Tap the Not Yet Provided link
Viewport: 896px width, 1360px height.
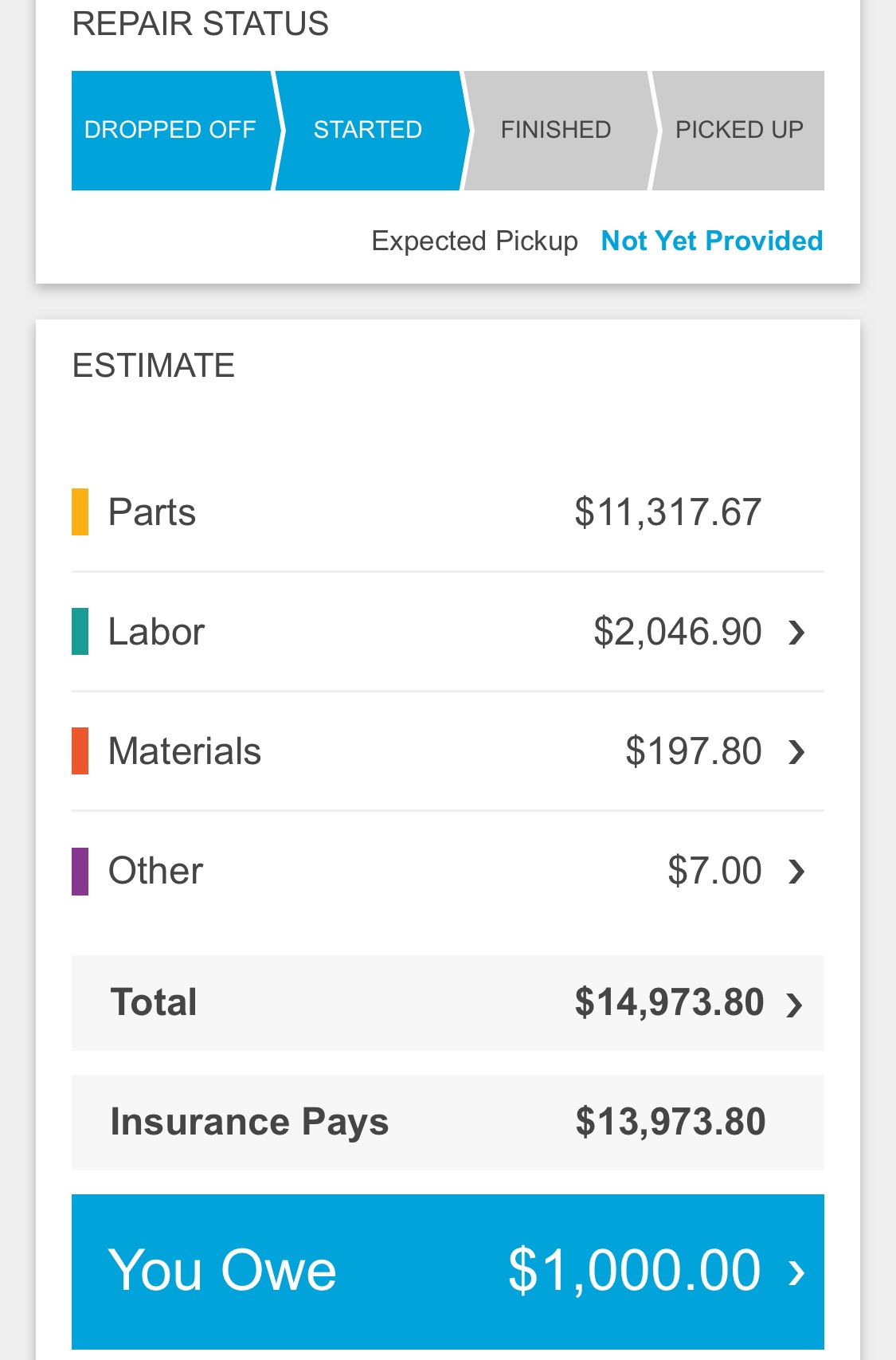(711, 241)
